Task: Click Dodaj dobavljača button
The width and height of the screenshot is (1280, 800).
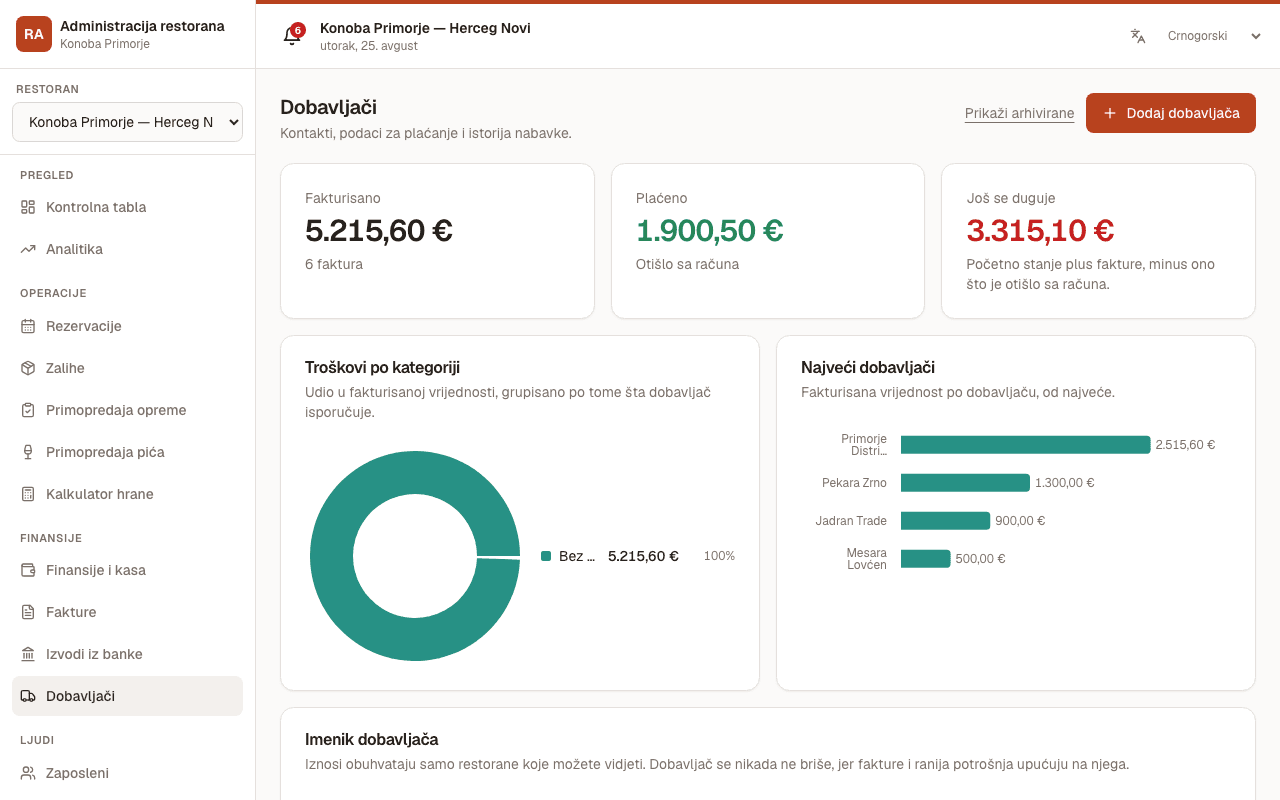Action: (x=1171, y=113)
